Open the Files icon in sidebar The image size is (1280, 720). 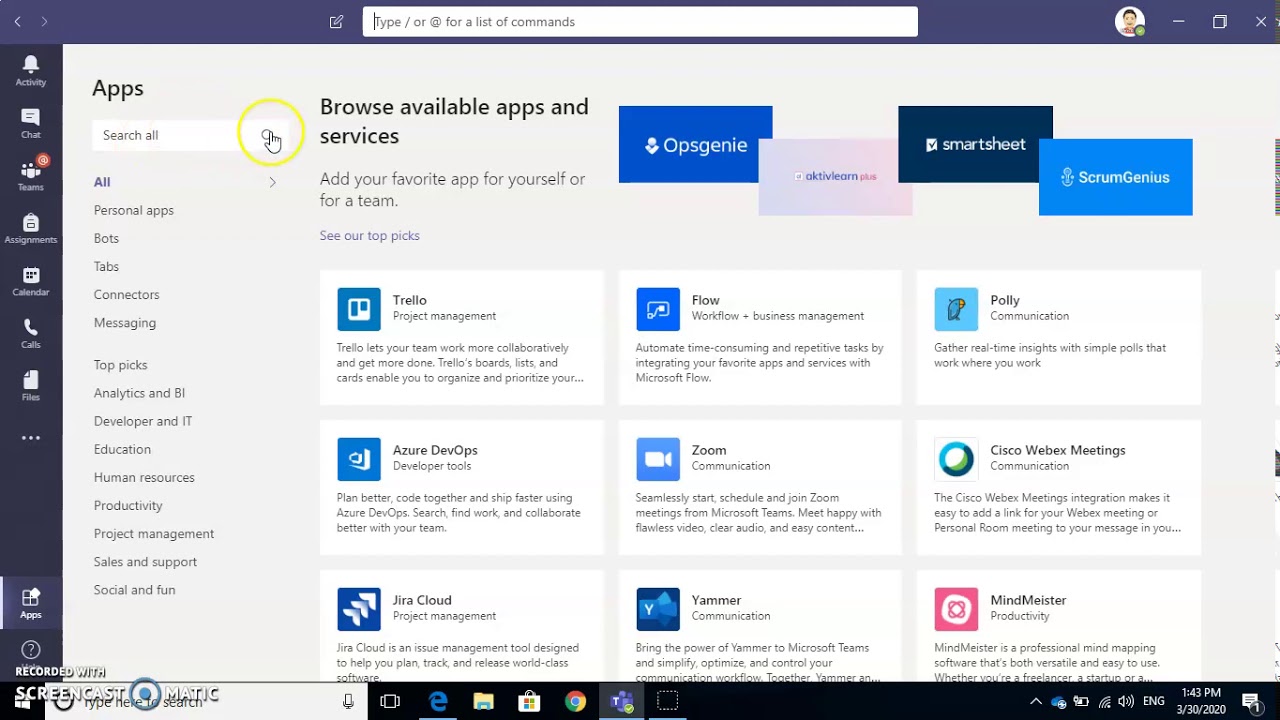[x=31, y=385]
